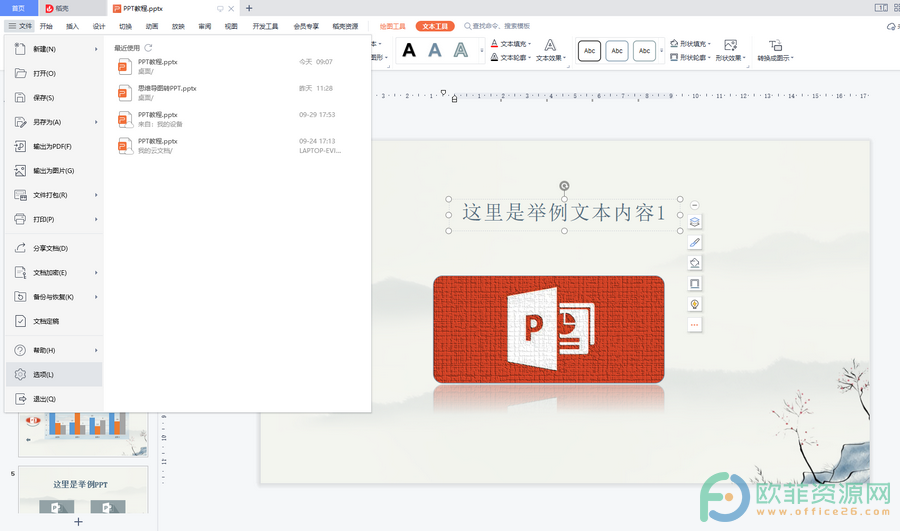900x531 pixels.
Task: Apply the second Abc shape style
Action: pyautogui.click(x=616, y=51)
